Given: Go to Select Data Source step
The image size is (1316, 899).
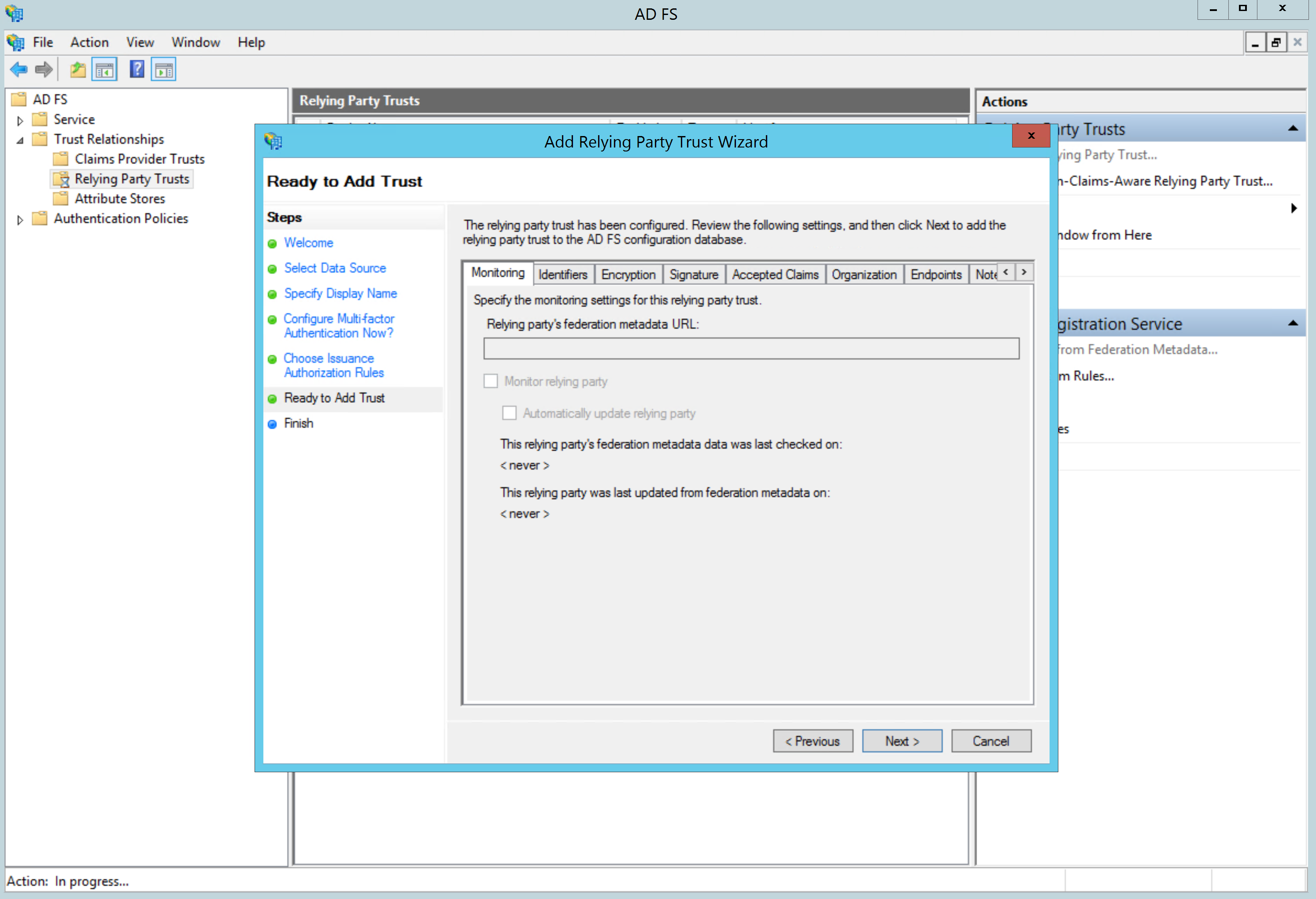Looking at the screenshot, I should click(335, 268).
